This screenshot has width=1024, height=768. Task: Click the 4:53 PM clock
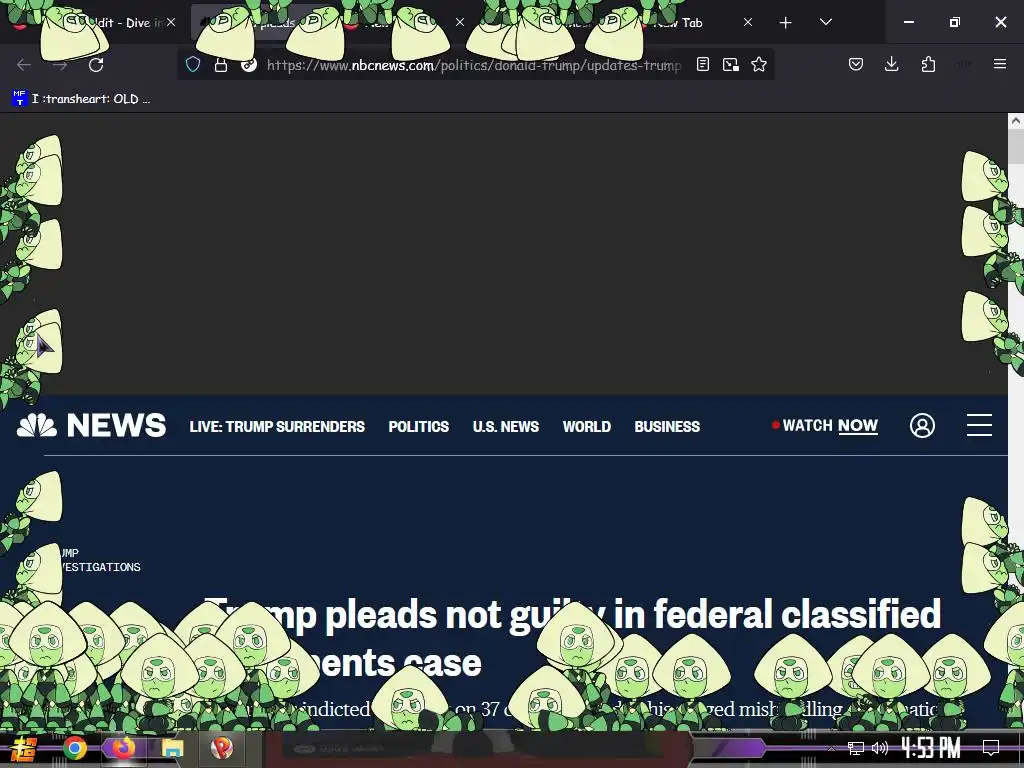coord(931,748)
